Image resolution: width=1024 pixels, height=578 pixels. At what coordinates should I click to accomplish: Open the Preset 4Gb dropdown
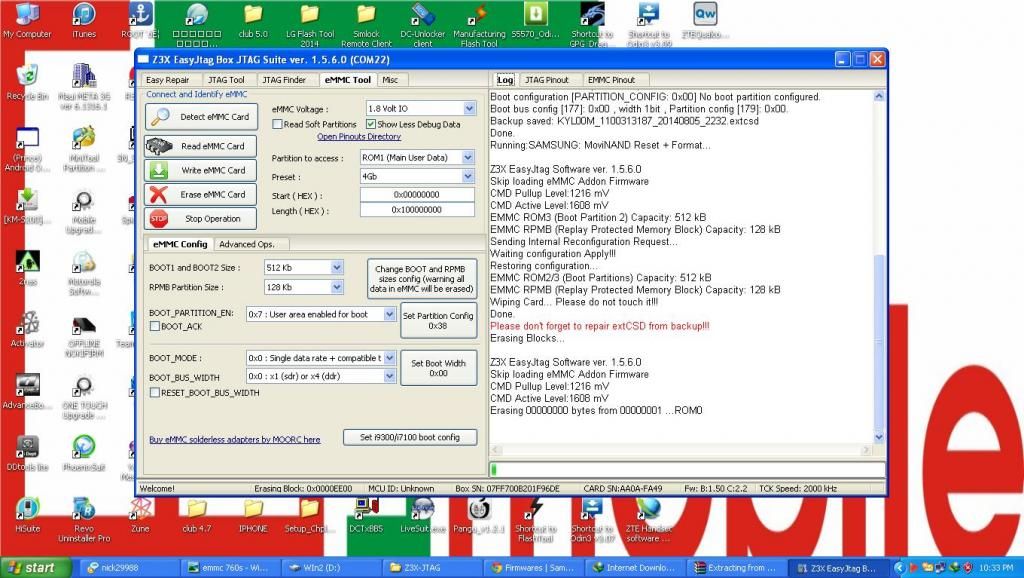468,176
